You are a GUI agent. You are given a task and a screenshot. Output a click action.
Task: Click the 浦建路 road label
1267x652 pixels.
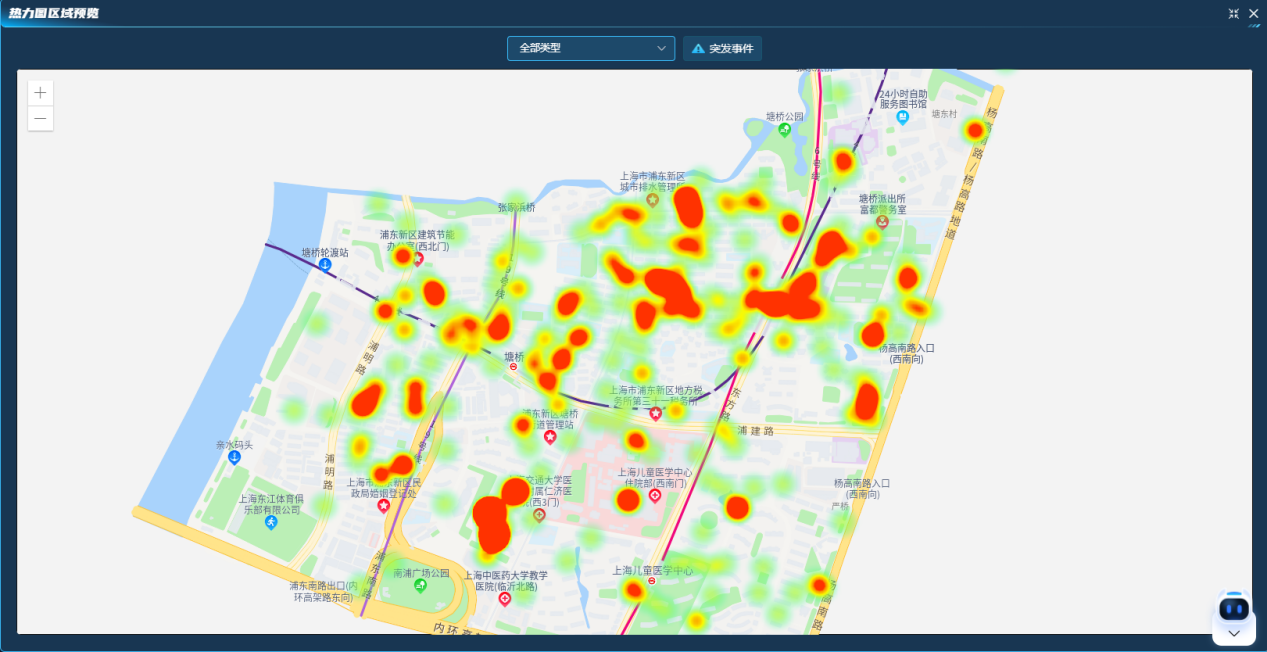(756, 431)
